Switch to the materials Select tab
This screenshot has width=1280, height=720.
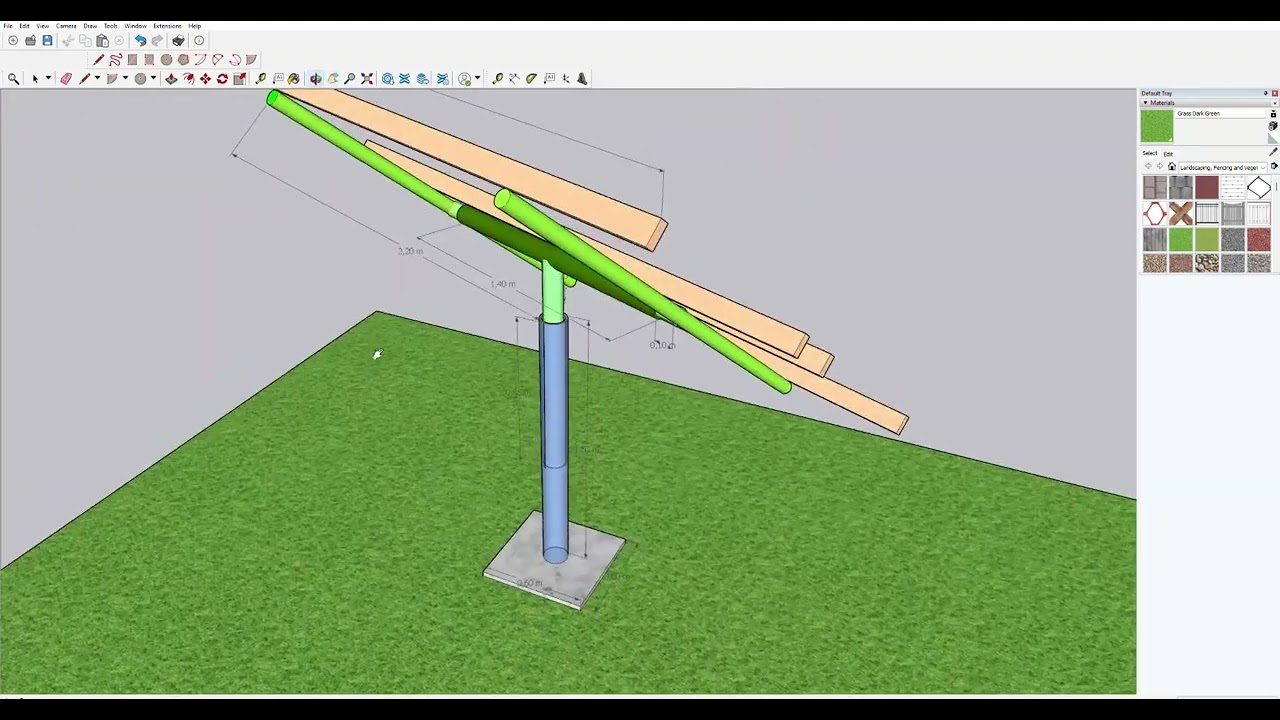1150,153
